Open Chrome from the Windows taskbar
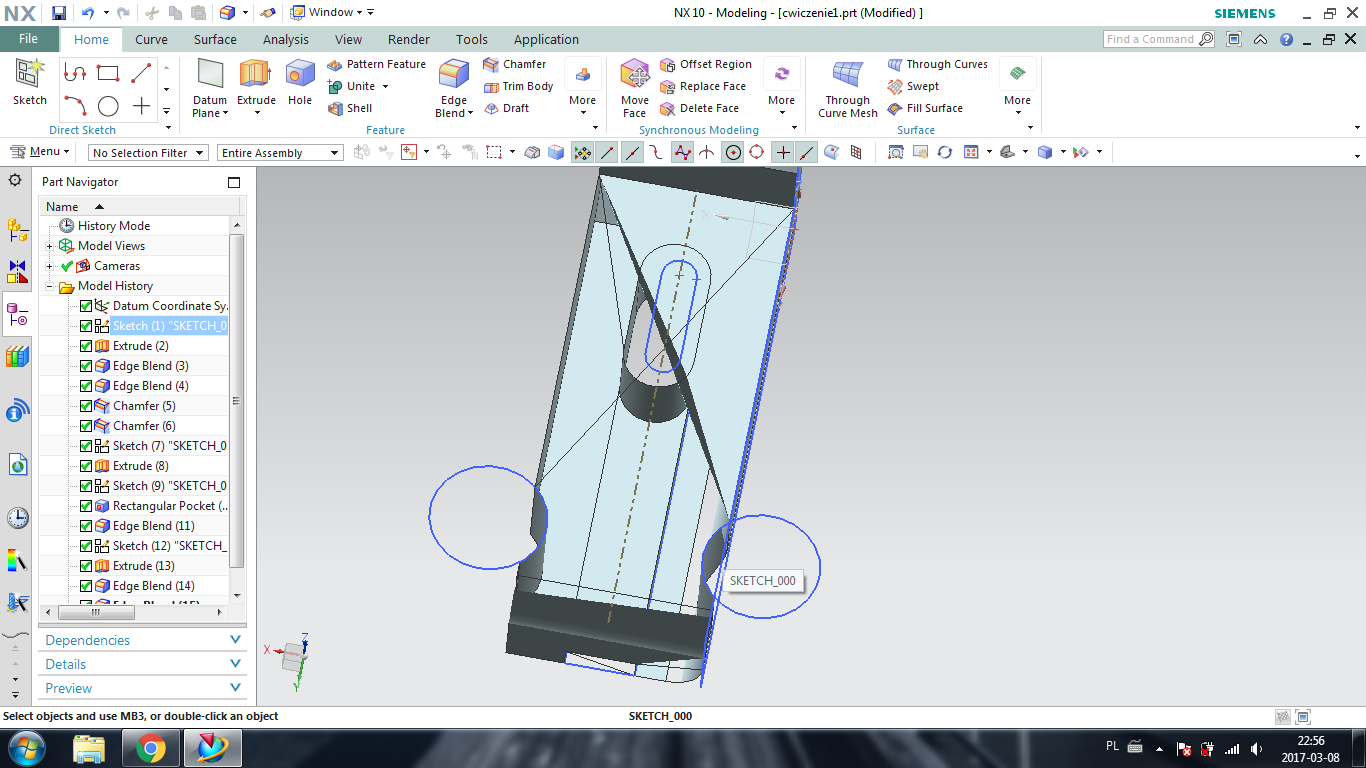The height and width of the screenshot is (768, 1366). [x=151, y=748]
